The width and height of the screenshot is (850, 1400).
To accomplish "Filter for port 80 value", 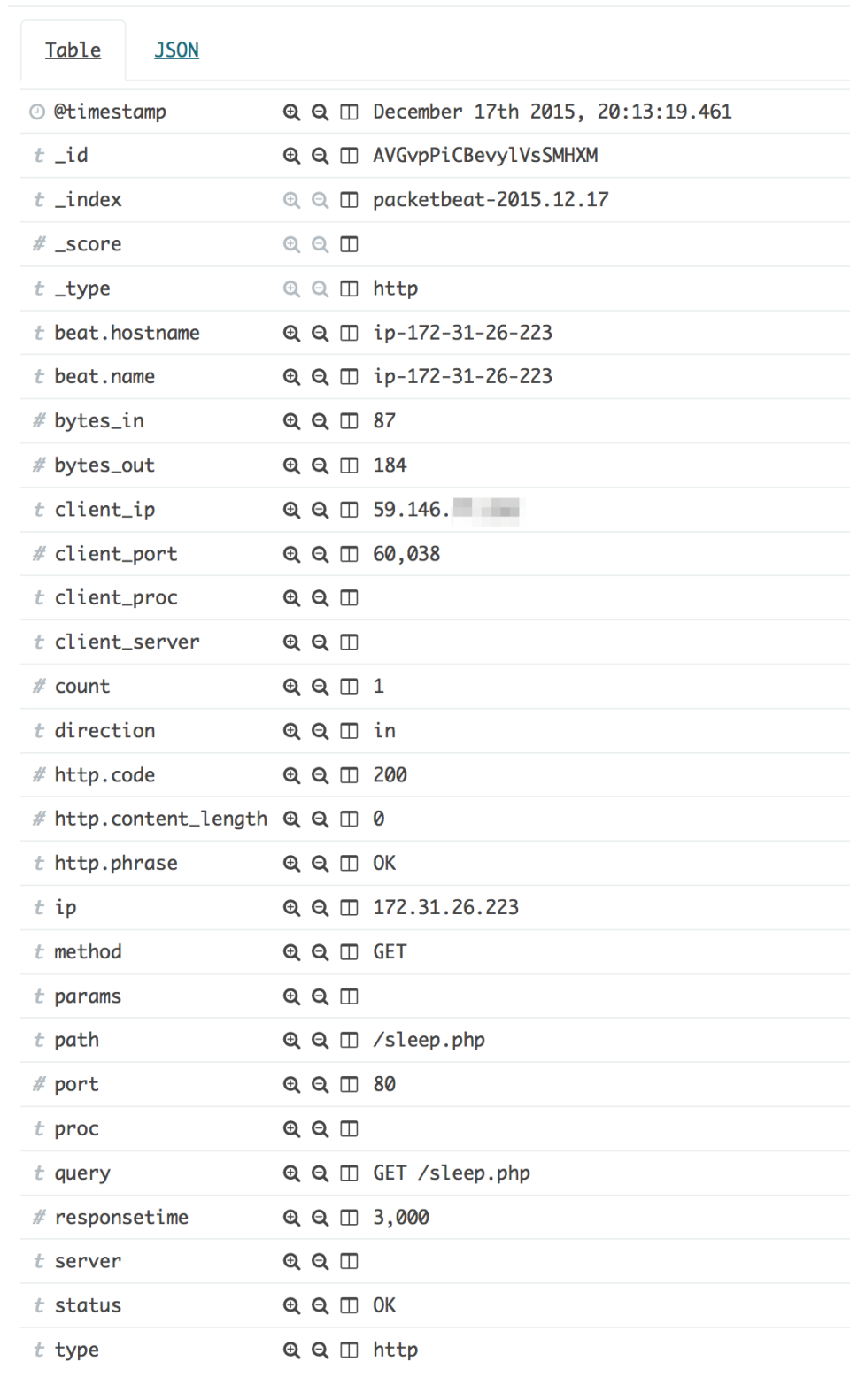I will click(291, 1085).
